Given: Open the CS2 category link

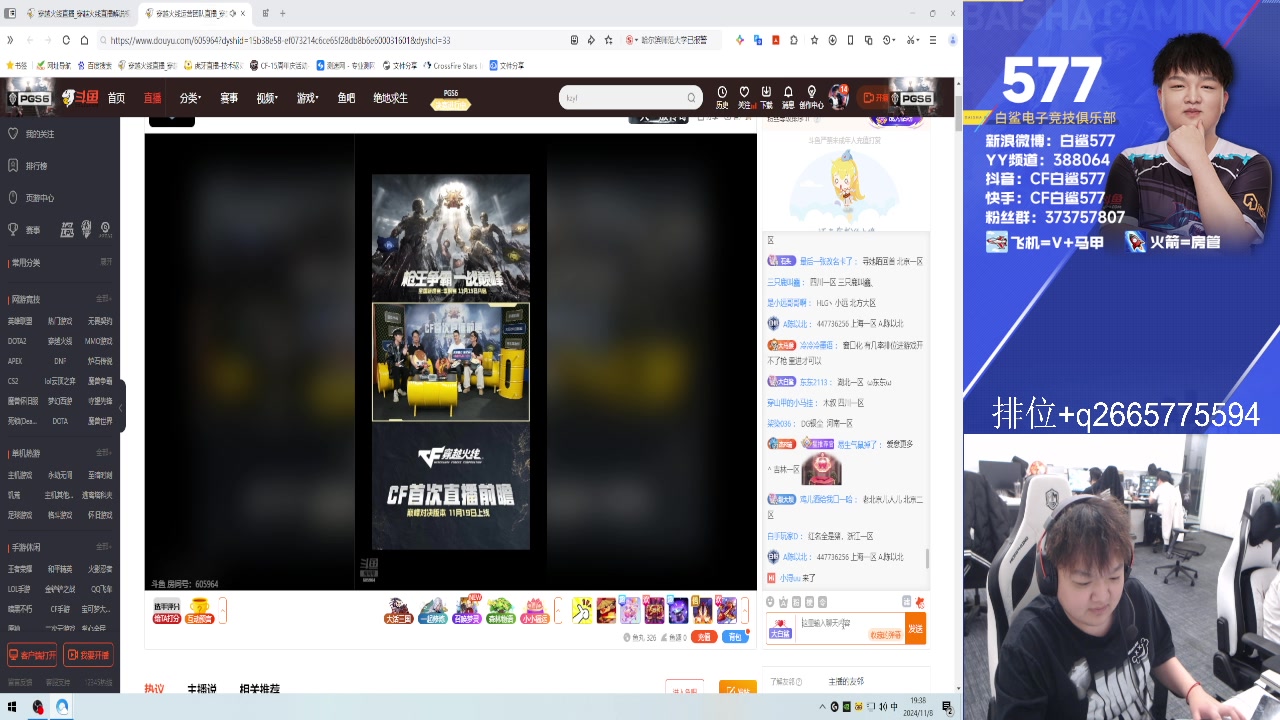Looking at the screenshot, I should [13, 381].
